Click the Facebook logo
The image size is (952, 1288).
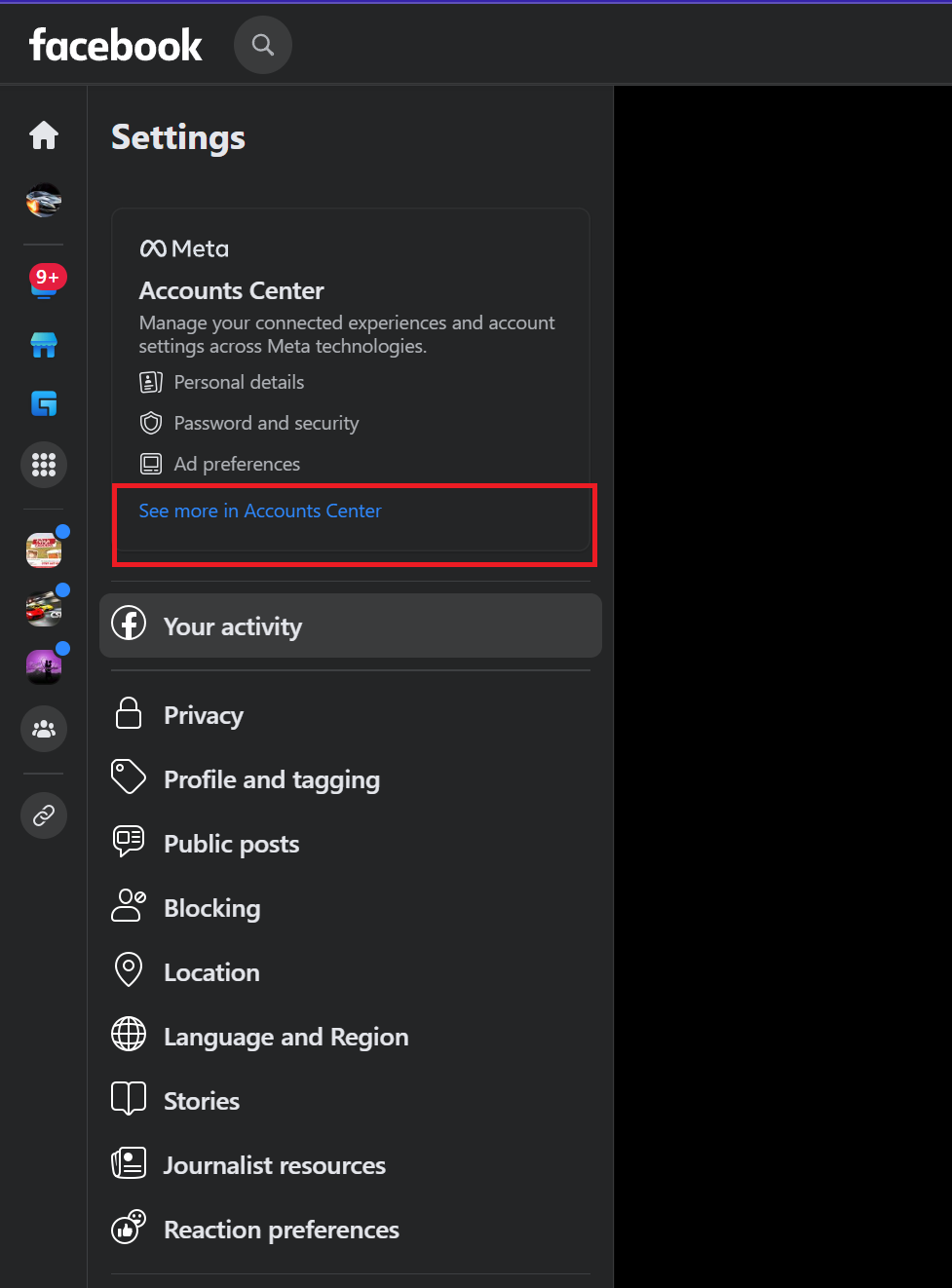click(x=116, y=45)
